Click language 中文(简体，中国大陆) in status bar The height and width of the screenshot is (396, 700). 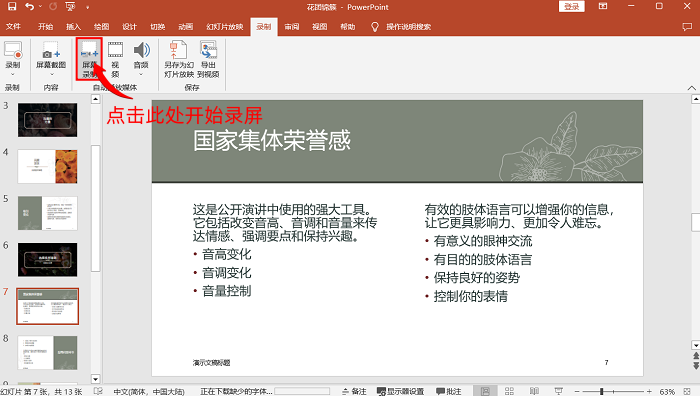pyautogui.click(x=149, y=392)
